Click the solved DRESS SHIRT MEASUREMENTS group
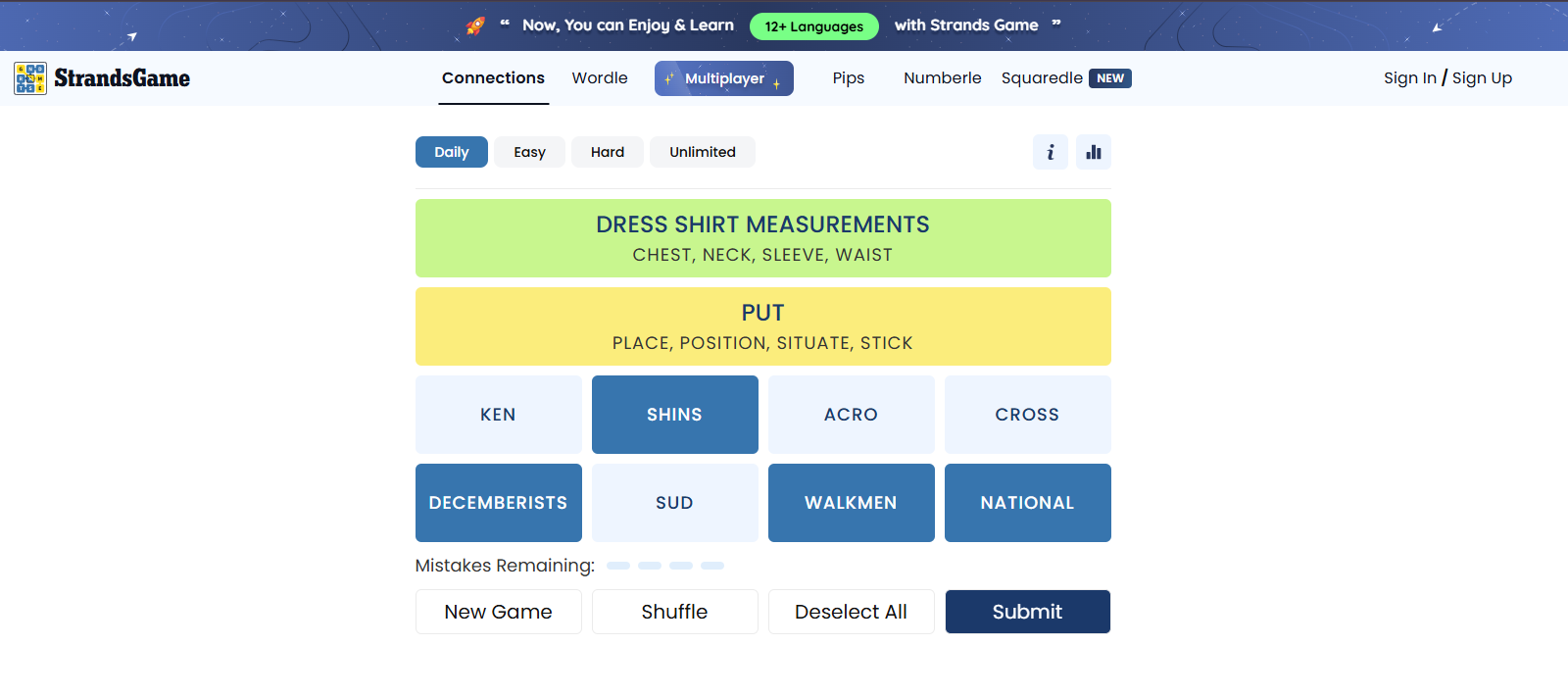The image size is (1568, 696). [763, 238]
